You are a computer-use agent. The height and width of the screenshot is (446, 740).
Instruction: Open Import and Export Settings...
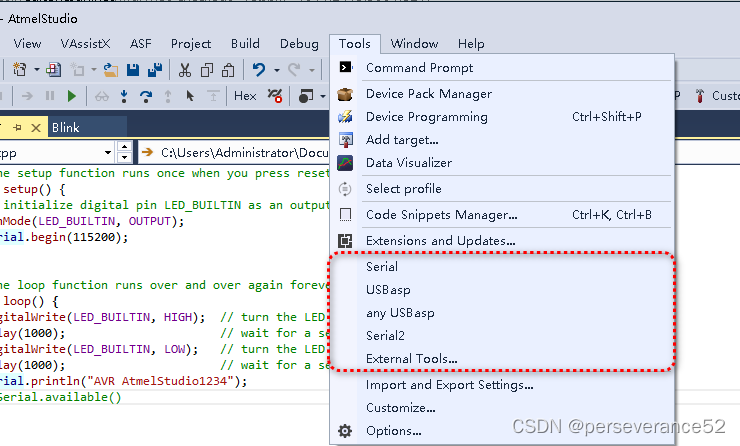503,385
